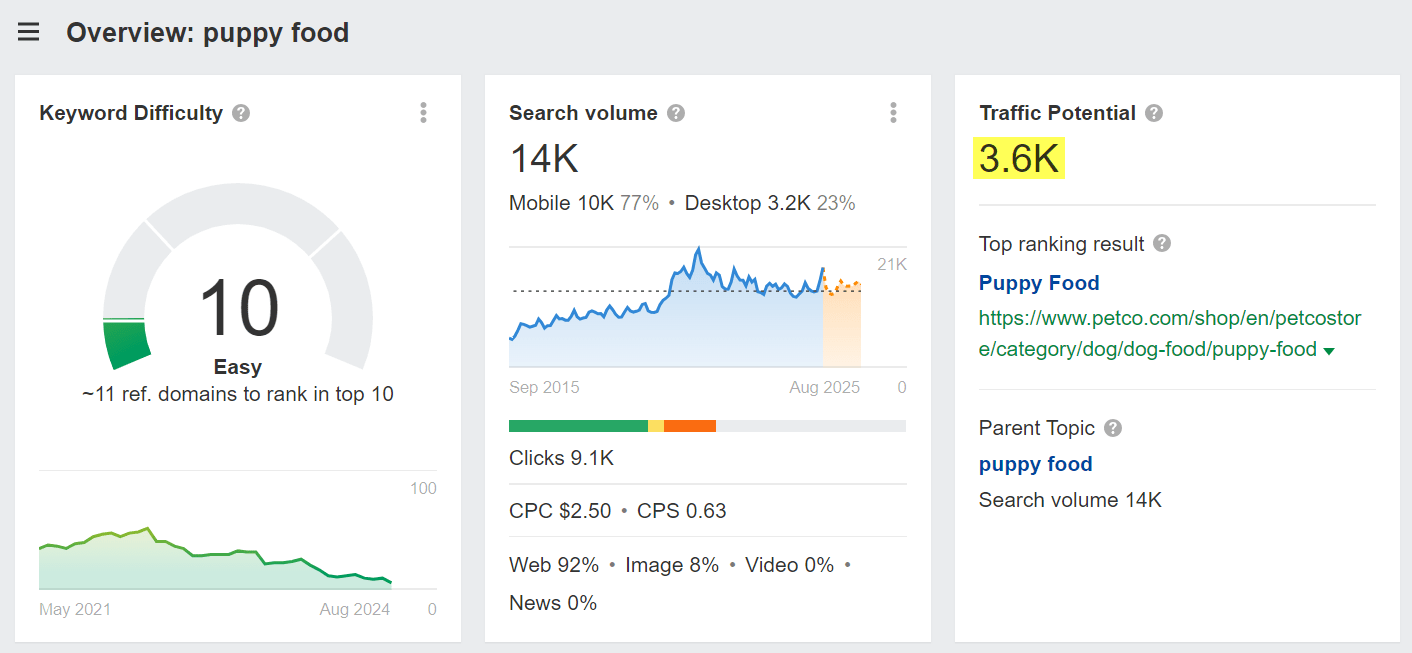Open the puppy food parent topic
This screenshot has height=653, width=1412.
coord(1035,464)
